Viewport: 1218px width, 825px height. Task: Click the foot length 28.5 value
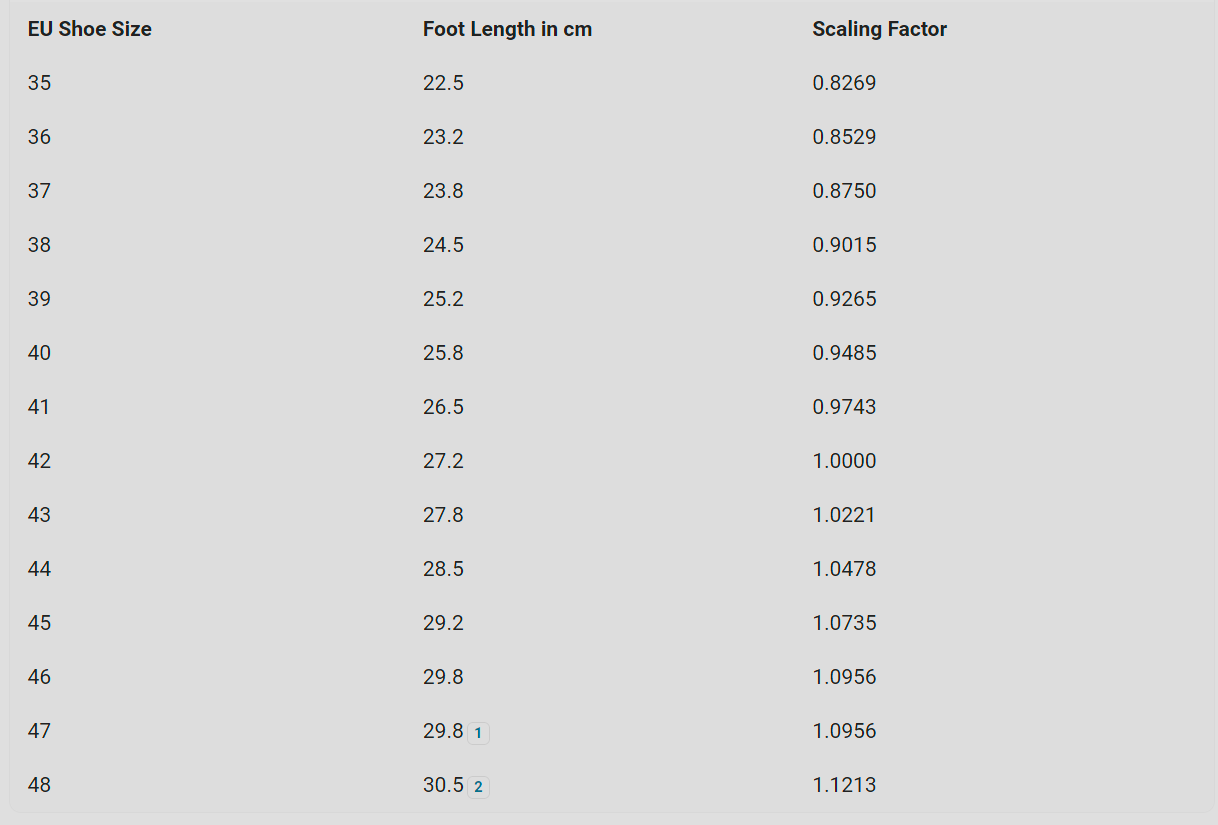[x=443, y=569]
